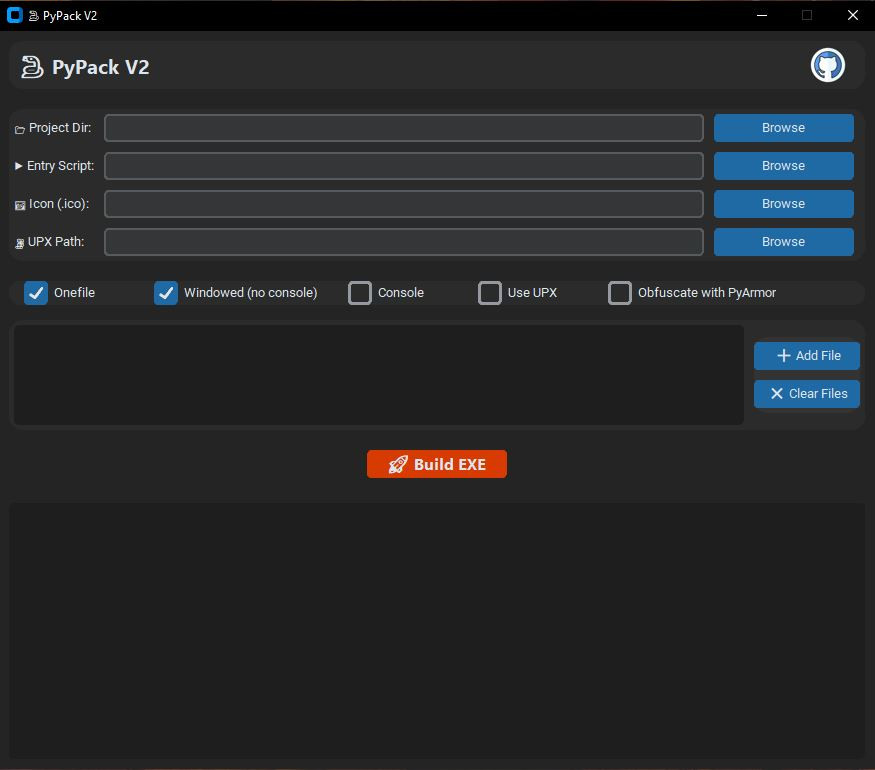Focus the Entry Script input field
875x770 pixels.
tap(403, 166)
